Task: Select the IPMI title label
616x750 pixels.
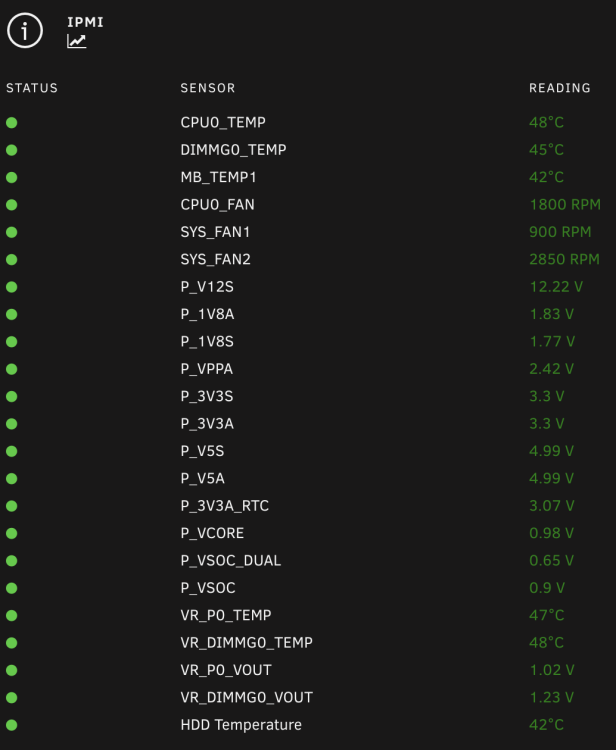Action: coord(85,22)
